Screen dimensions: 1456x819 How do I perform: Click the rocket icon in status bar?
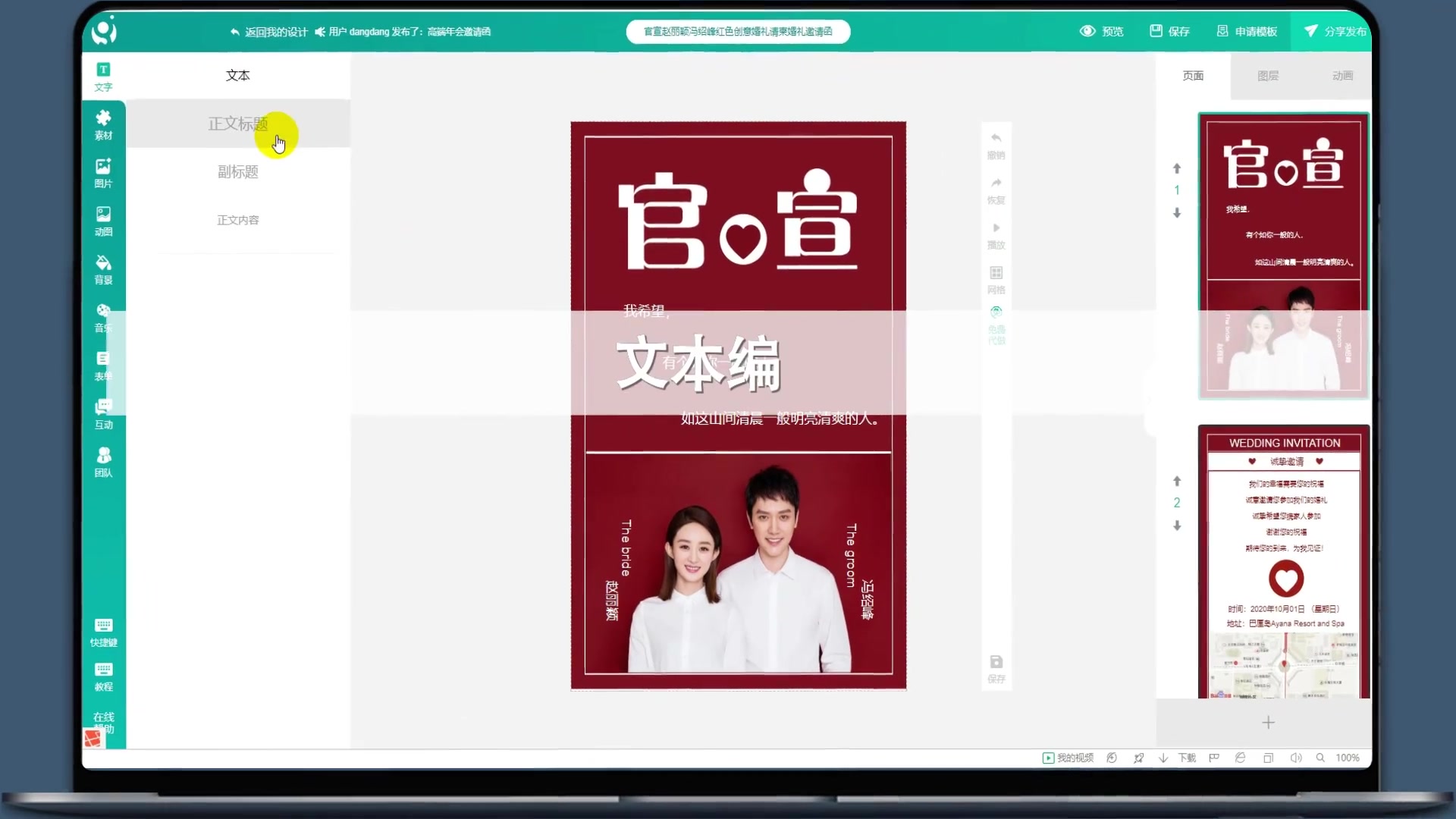coord(1138,758)
